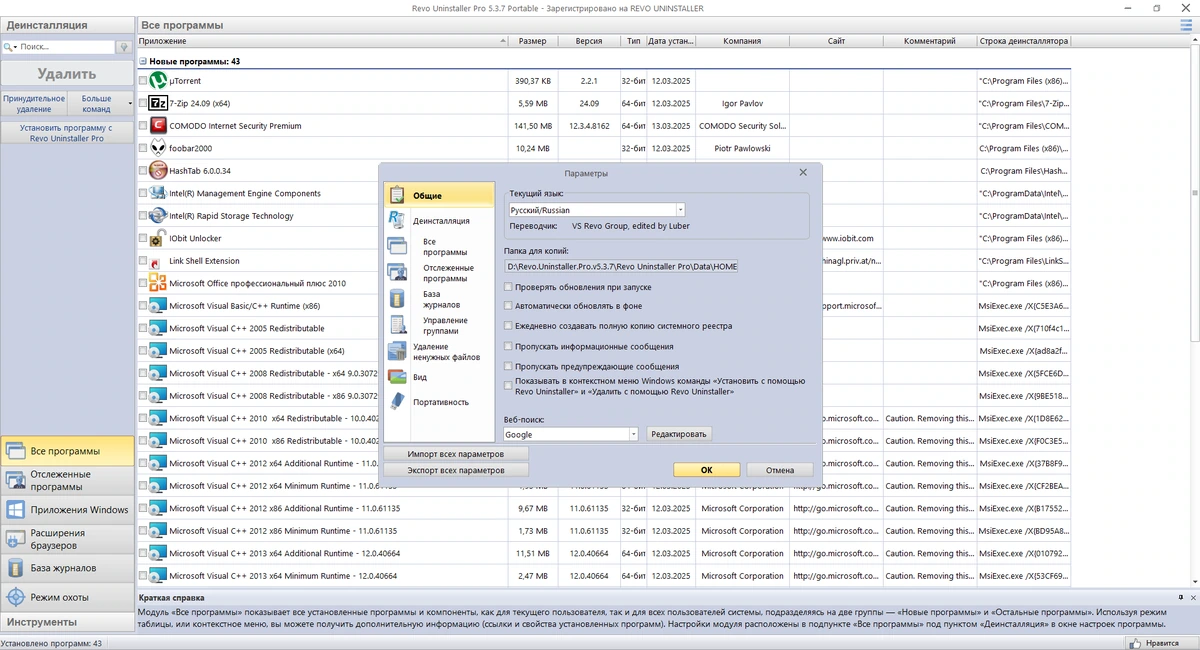Viewport: 1200px width, 650px height.
Task: Click the COMODO Internet Security icon
Action: click(157, 126)
